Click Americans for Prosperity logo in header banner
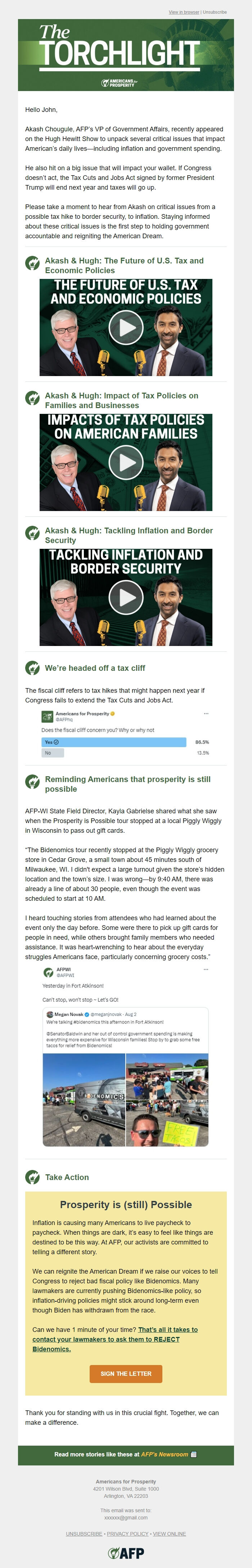 120,83
